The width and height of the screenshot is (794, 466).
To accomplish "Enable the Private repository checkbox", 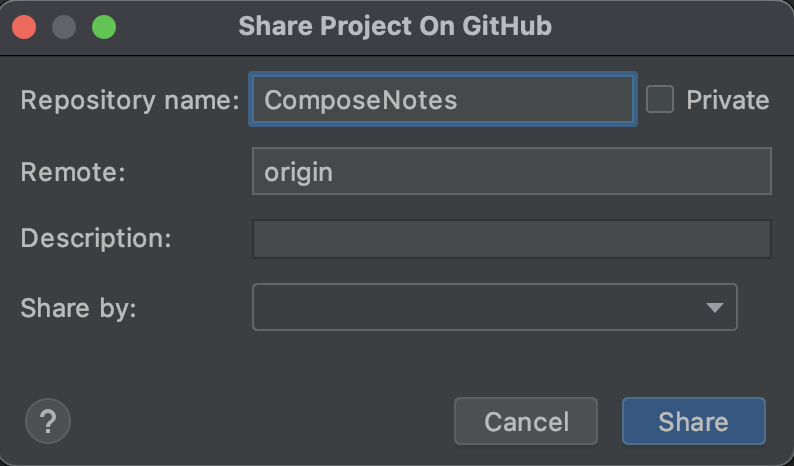I will pyautogui.click(x=660, y=99).
